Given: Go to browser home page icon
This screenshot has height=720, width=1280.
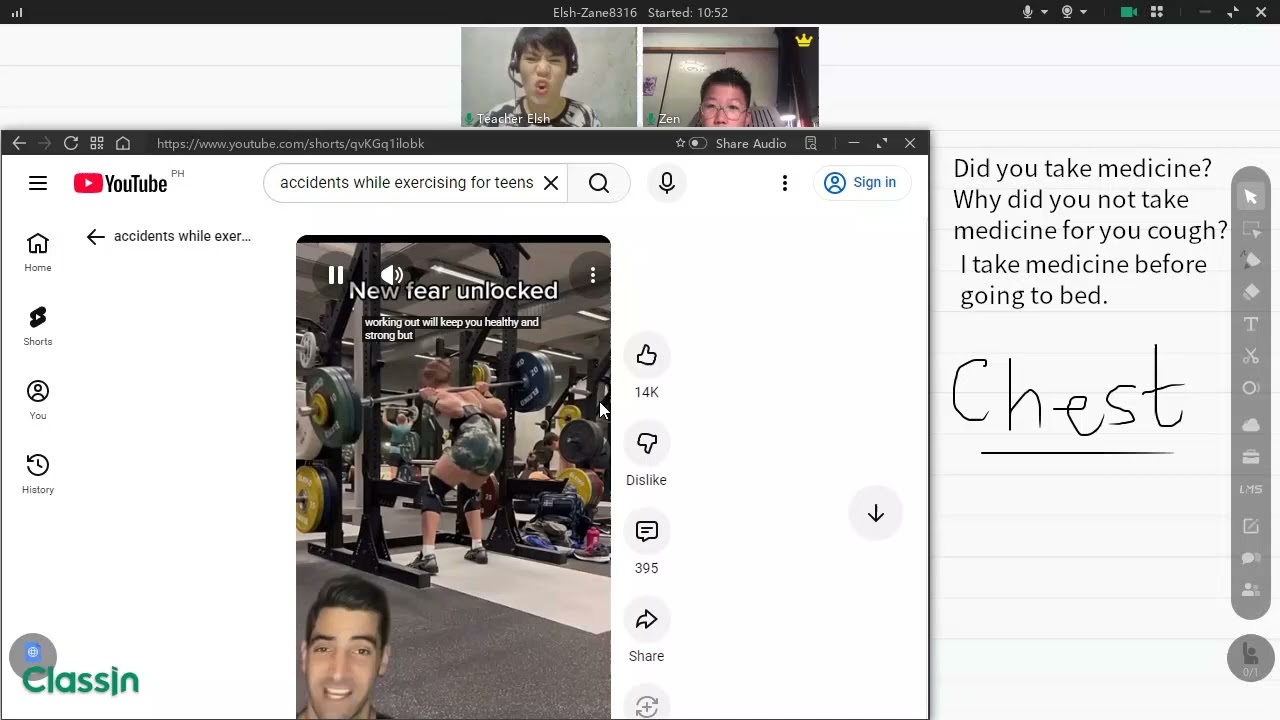Looking at the screenshot, I should [x=123, y=143].
